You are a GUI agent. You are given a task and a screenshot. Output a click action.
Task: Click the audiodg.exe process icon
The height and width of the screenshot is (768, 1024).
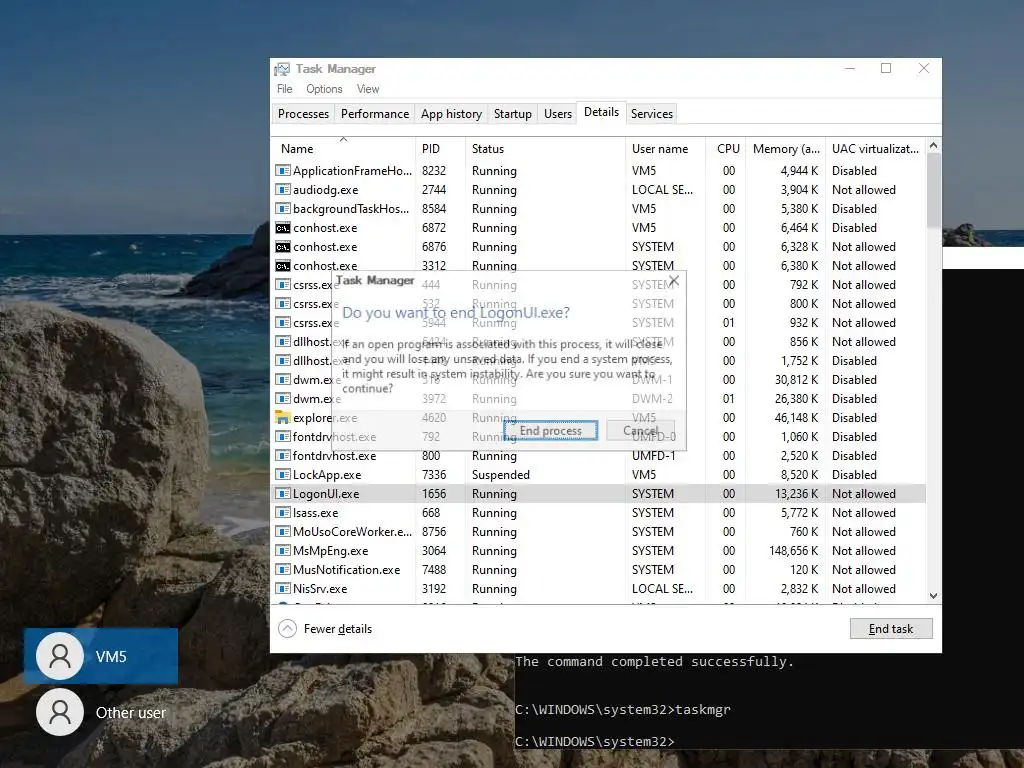[282, 189]
